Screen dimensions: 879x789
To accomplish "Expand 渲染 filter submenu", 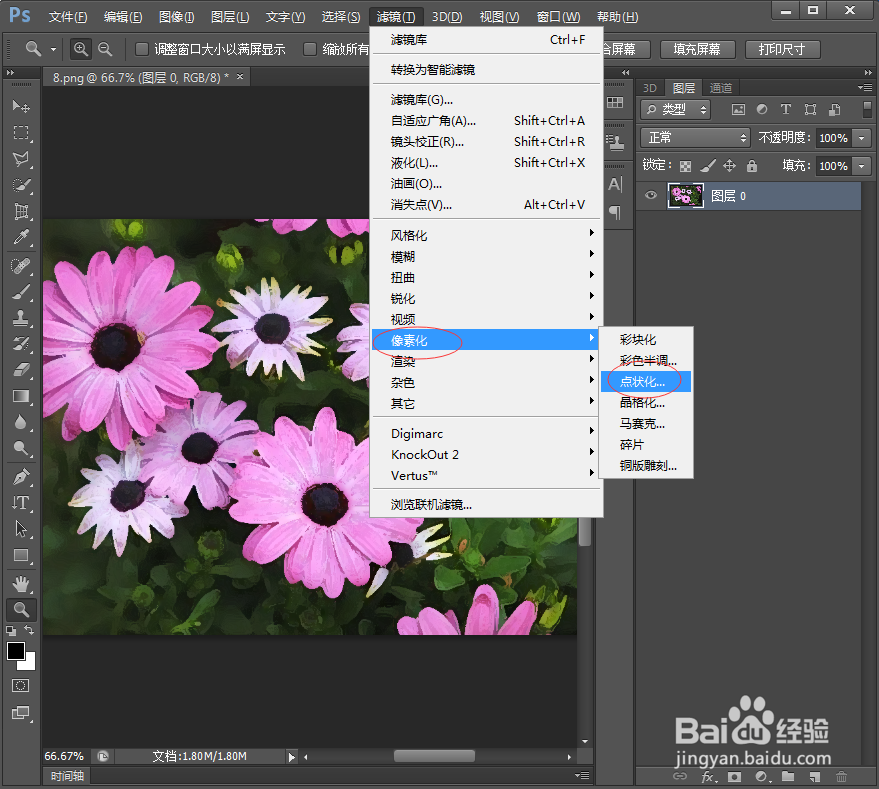I will coord(487,362).
